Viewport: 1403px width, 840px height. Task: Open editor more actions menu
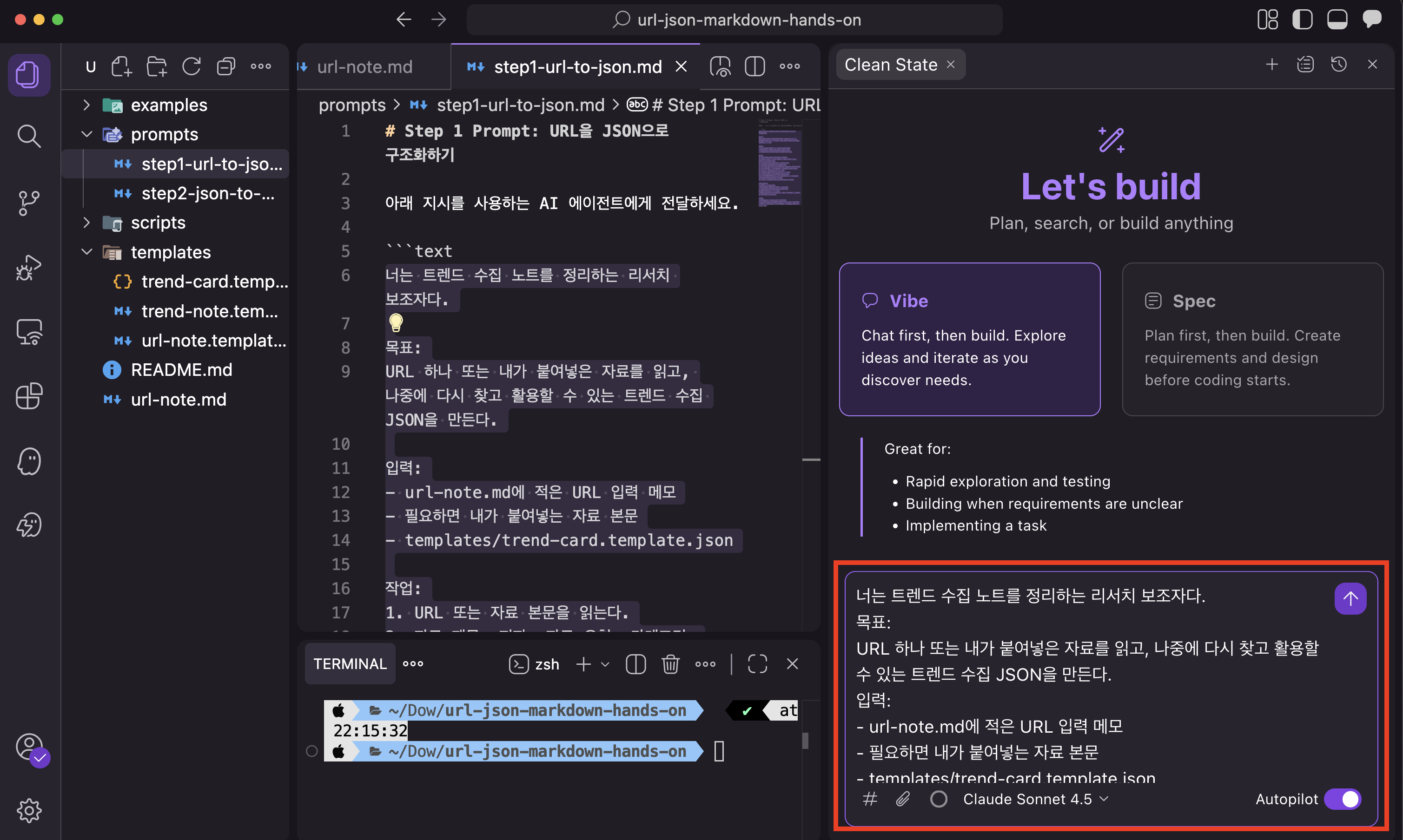789,67
